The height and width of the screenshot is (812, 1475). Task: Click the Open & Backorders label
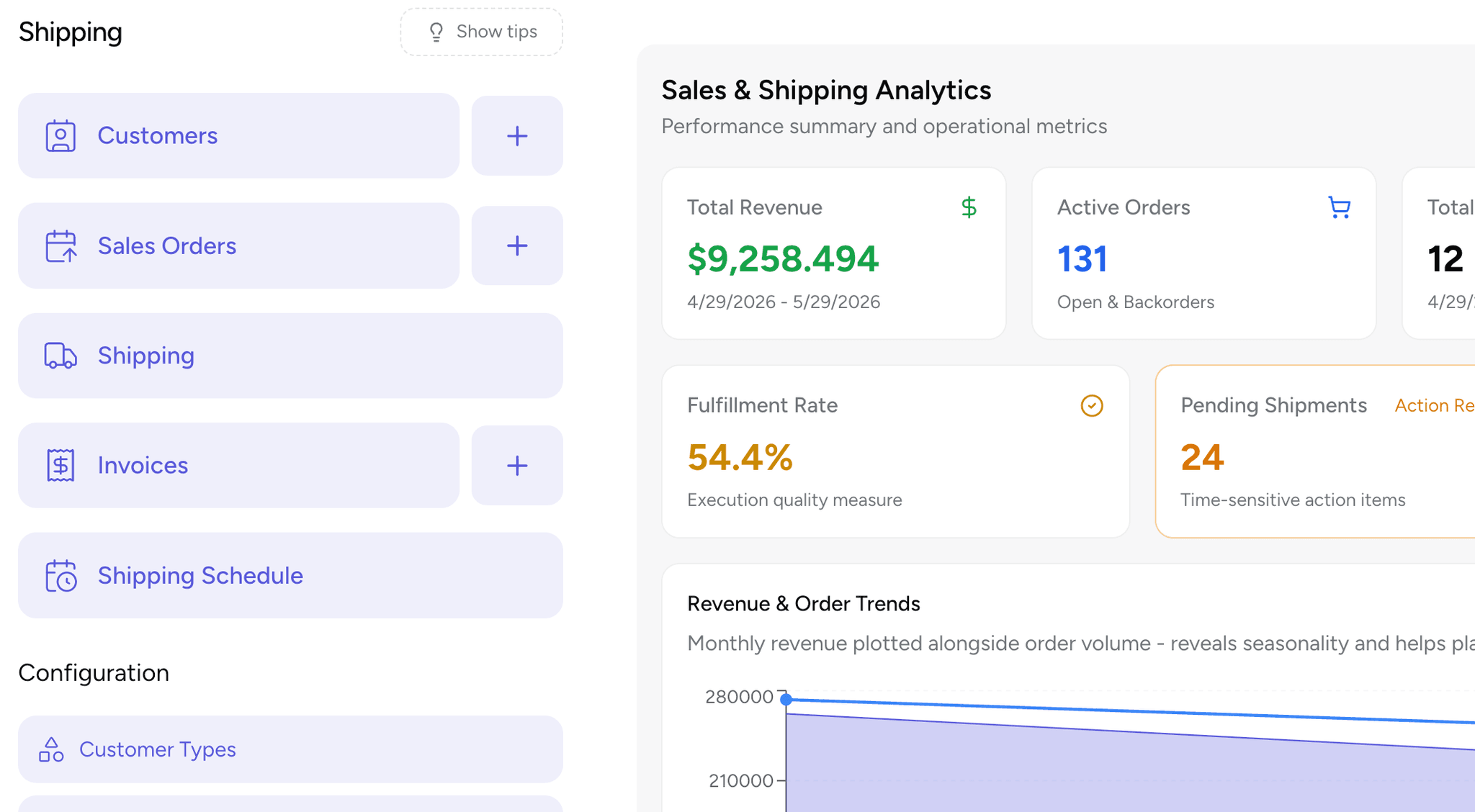point(1136,302)
